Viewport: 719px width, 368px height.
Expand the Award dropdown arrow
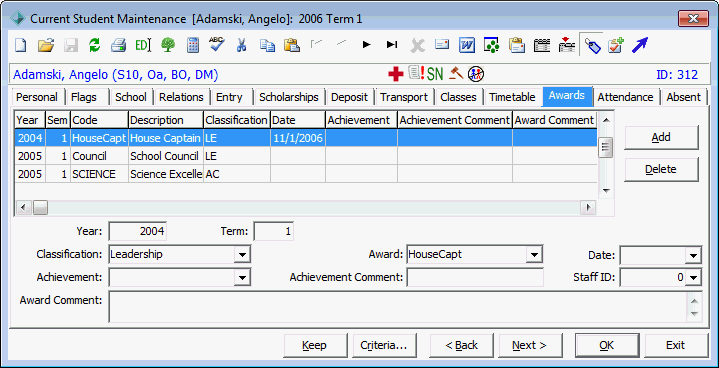pyautogui.click(x=534, y=254)
